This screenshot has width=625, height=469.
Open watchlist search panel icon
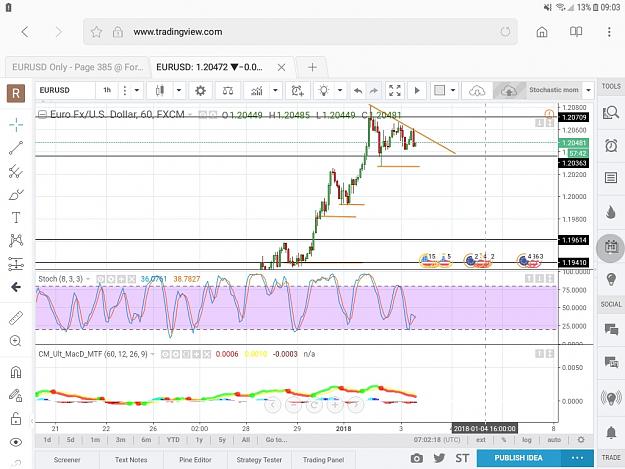tap(611, 113)
